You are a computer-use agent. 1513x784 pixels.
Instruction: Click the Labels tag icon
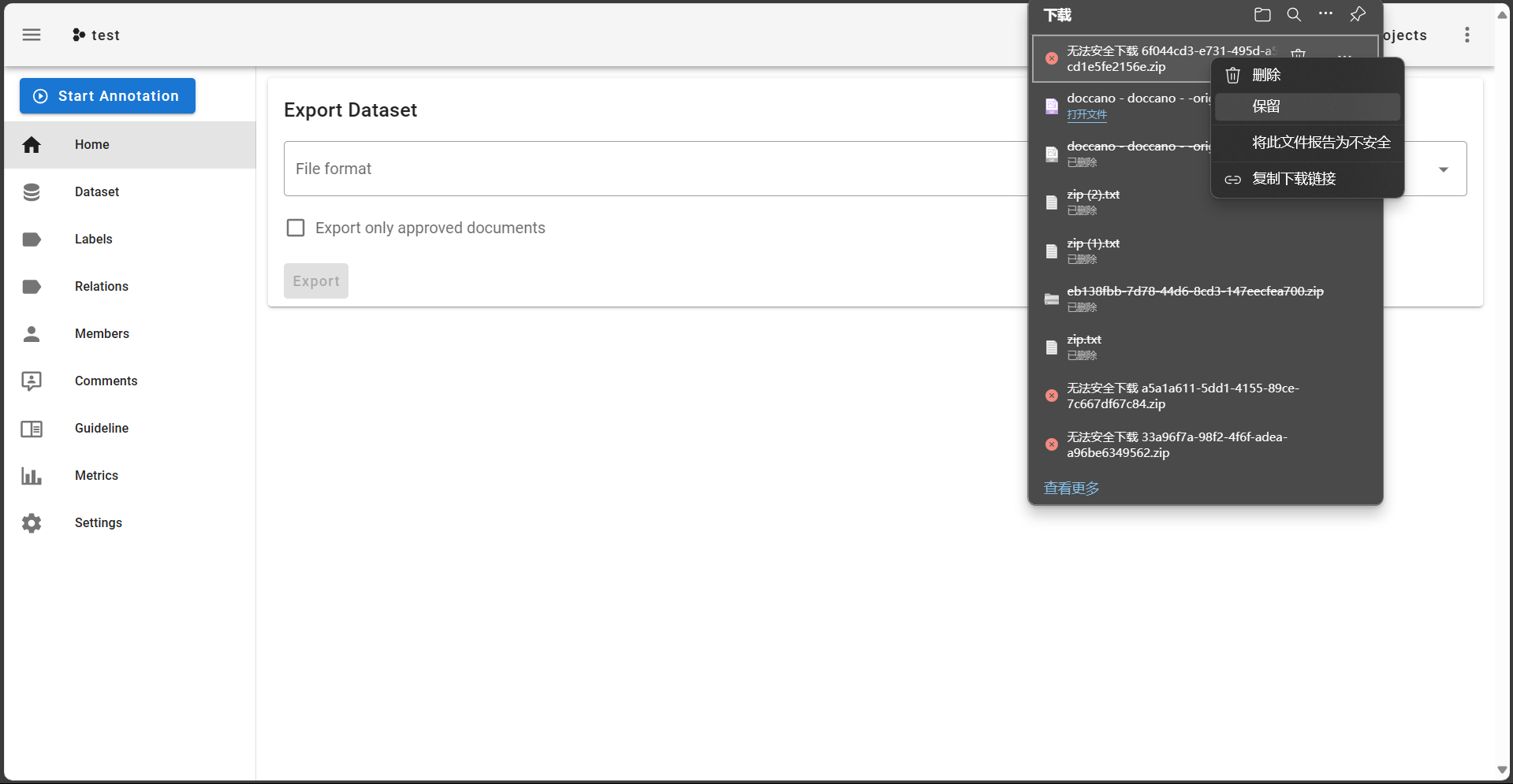coord(32,240)
